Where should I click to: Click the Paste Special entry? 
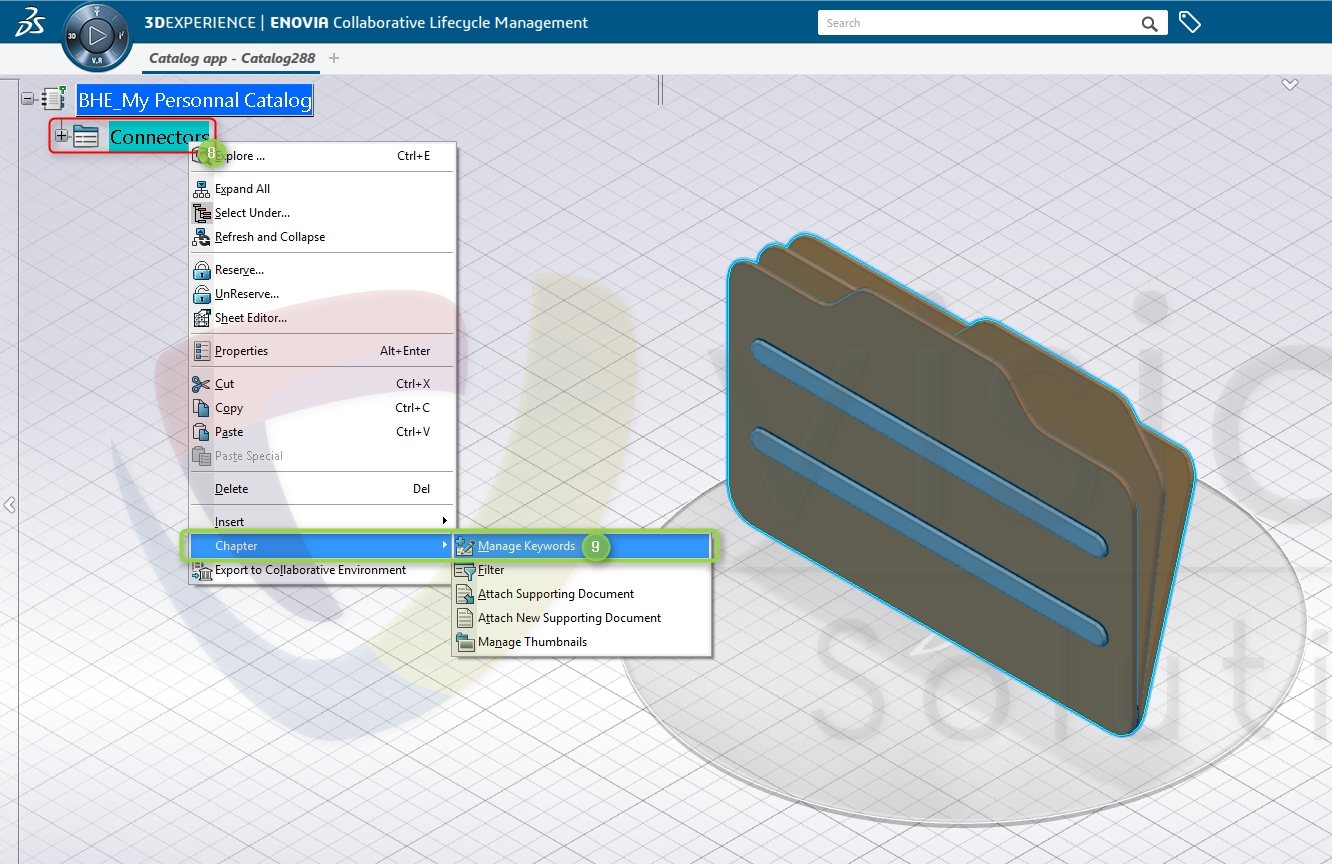[x=322, y=456]
